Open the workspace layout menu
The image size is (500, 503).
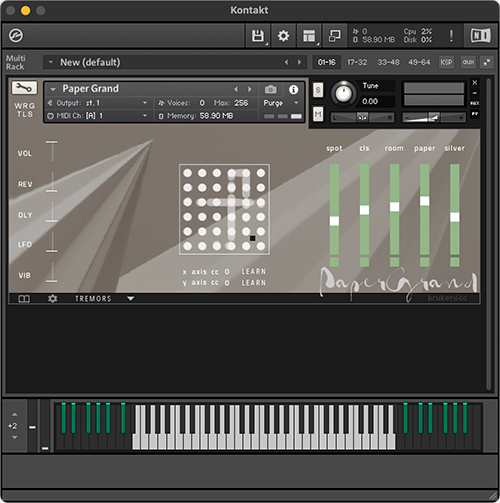pos(309,35)
